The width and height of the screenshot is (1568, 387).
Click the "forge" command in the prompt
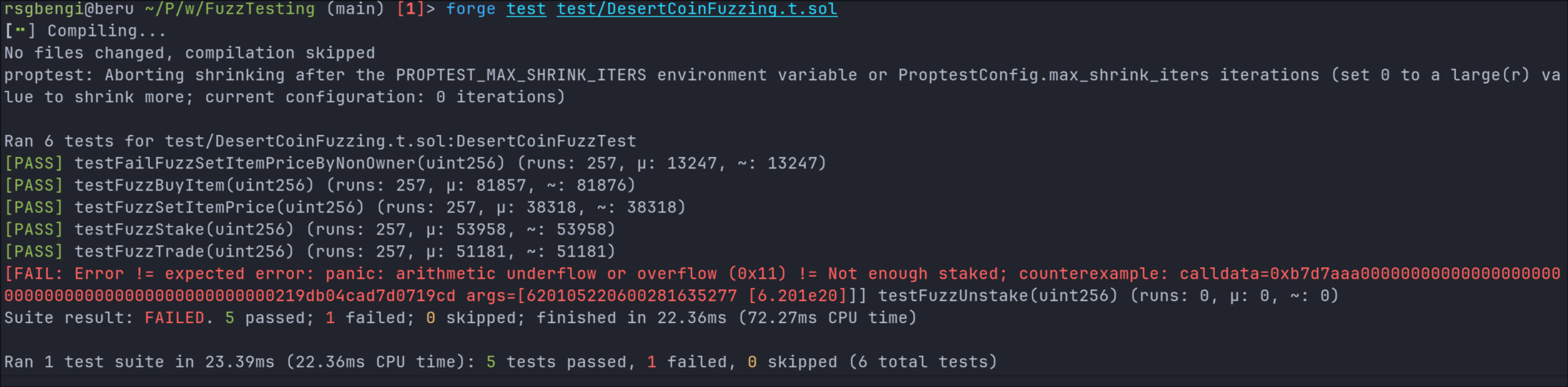tap(470, 9)
